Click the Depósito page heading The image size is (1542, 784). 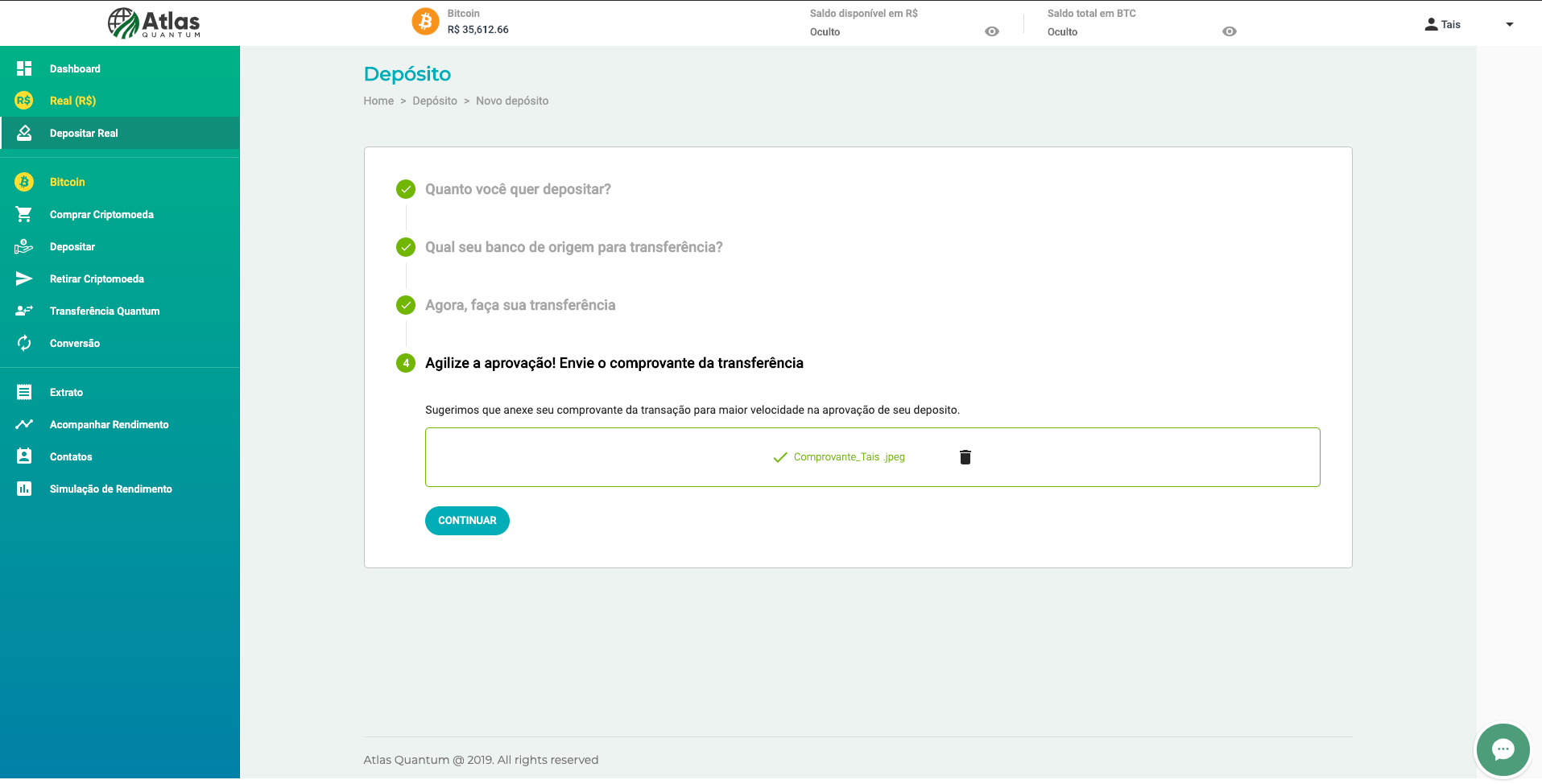coord(407,74)
